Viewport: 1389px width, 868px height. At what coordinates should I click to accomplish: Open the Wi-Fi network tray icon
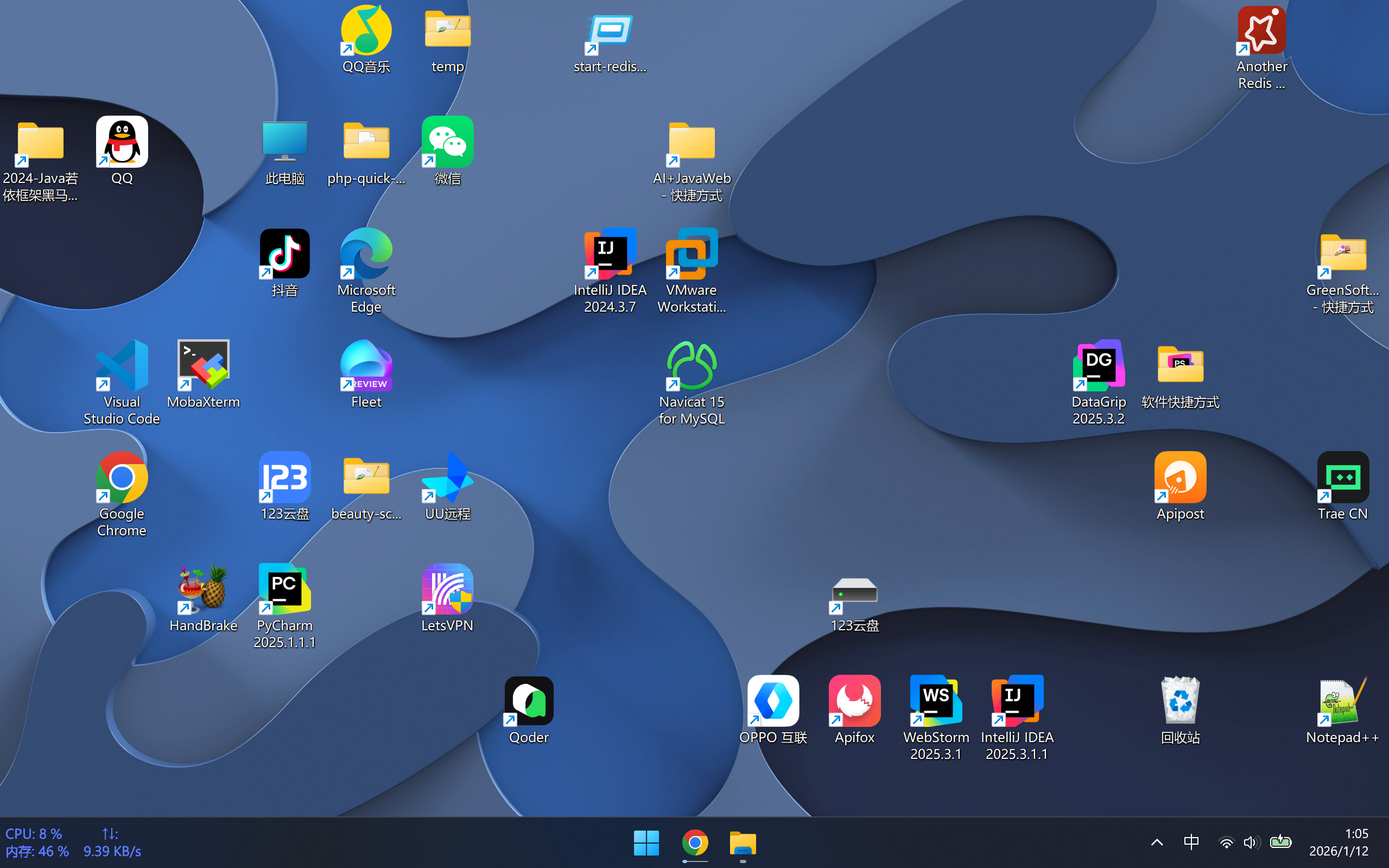point(1226,842)
